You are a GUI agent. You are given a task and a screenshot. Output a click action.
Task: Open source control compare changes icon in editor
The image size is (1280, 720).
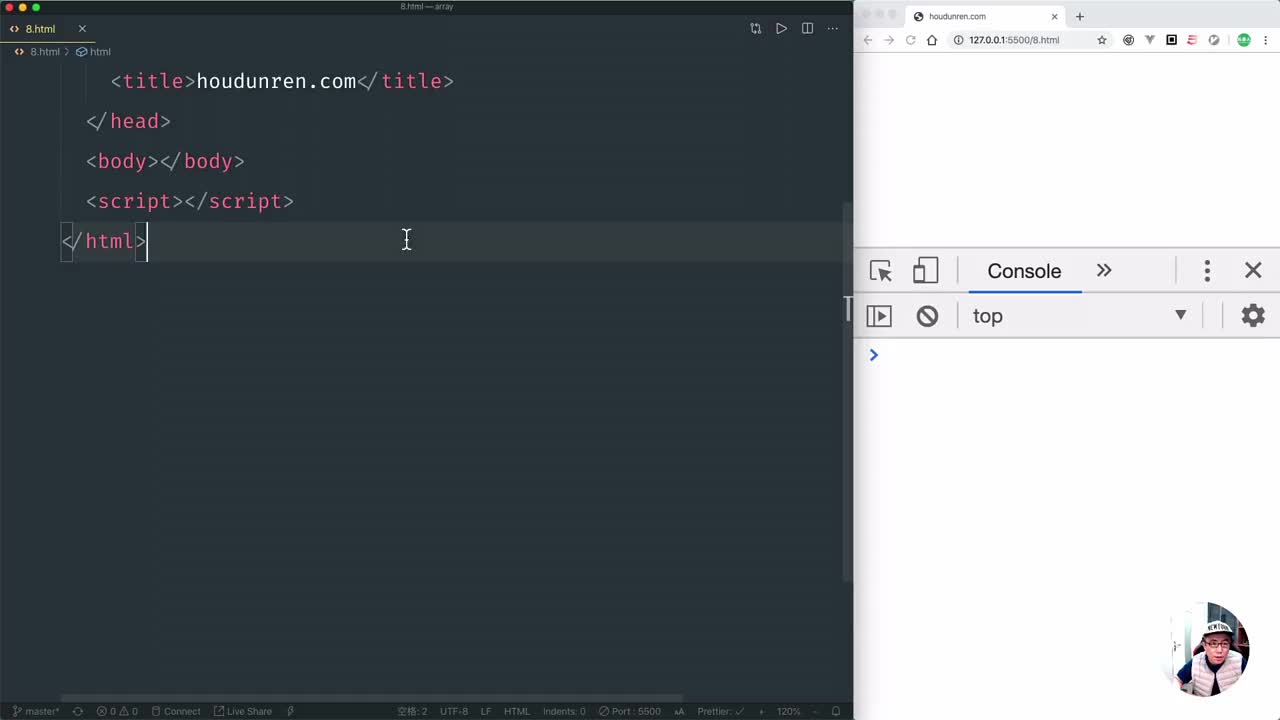coord(755,29)
